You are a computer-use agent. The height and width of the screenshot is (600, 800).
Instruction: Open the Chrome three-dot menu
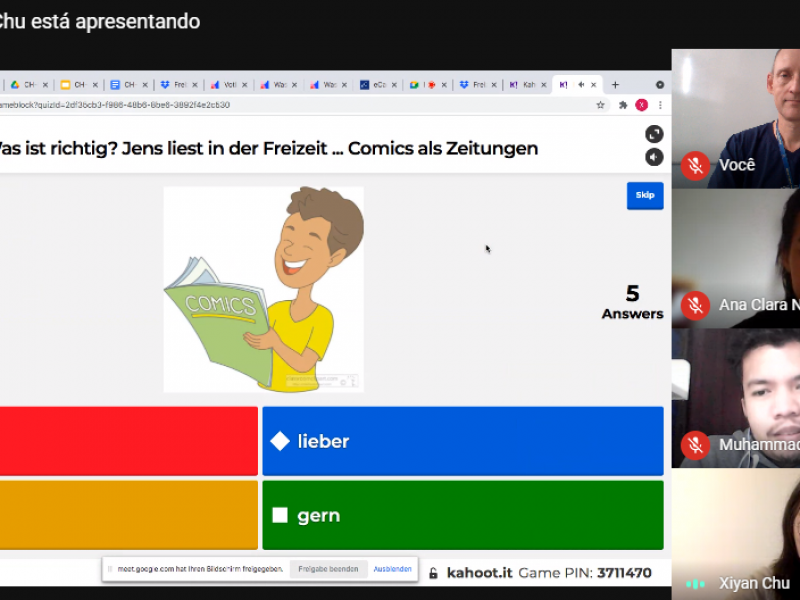(x=659, y=105)
